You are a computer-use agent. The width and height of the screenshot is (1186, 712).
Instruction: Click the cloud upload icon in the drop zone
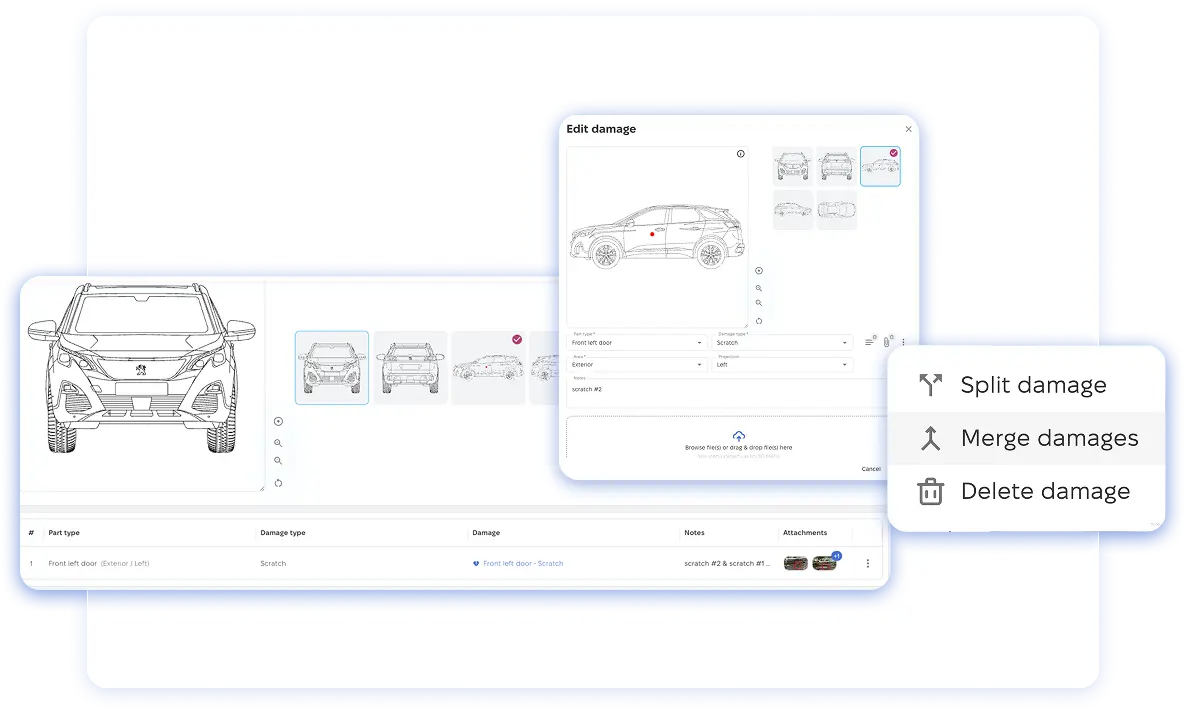738,436
